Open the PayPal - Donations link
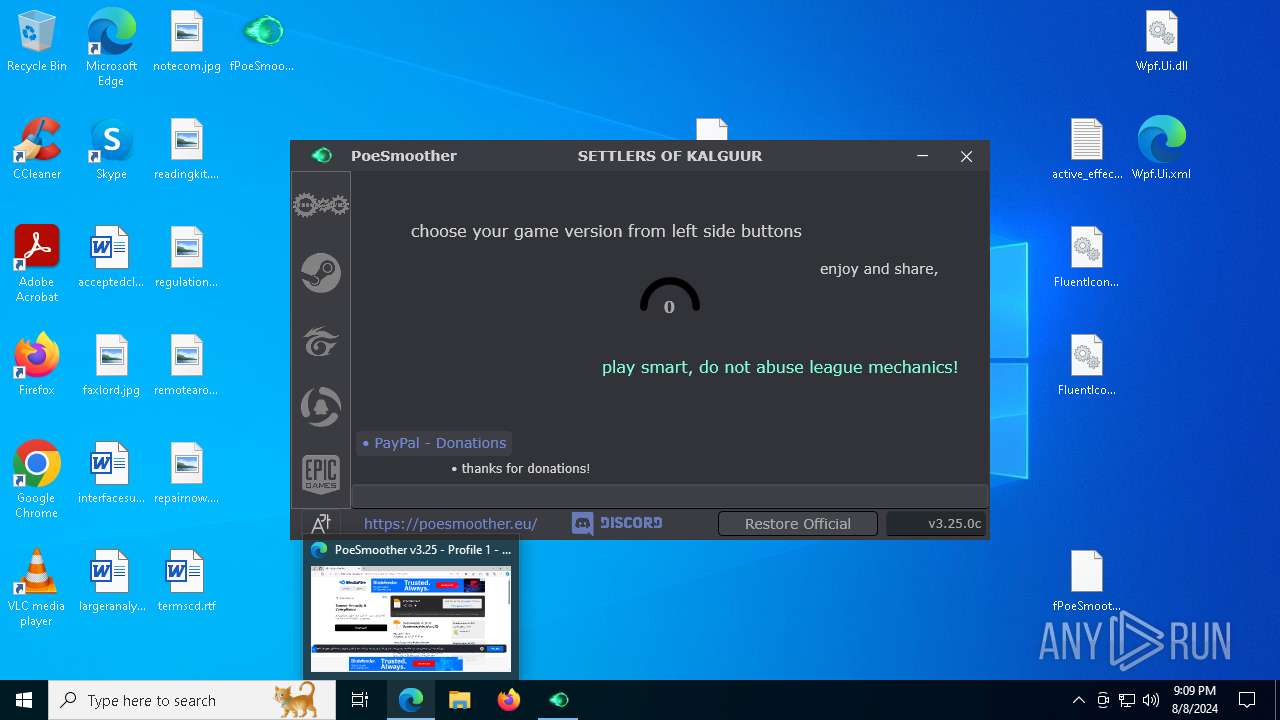1280x720 pixels. (x=434, y=443)
